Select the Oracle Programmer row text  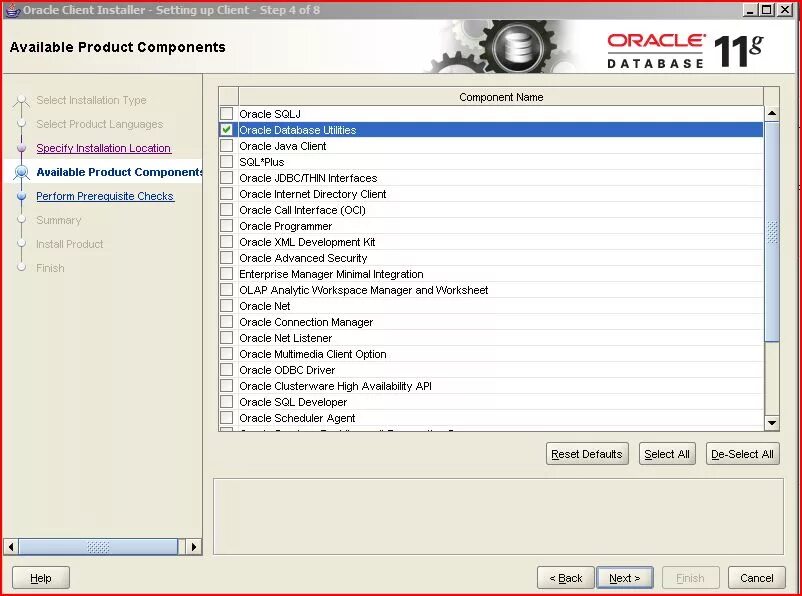point(285,226)
